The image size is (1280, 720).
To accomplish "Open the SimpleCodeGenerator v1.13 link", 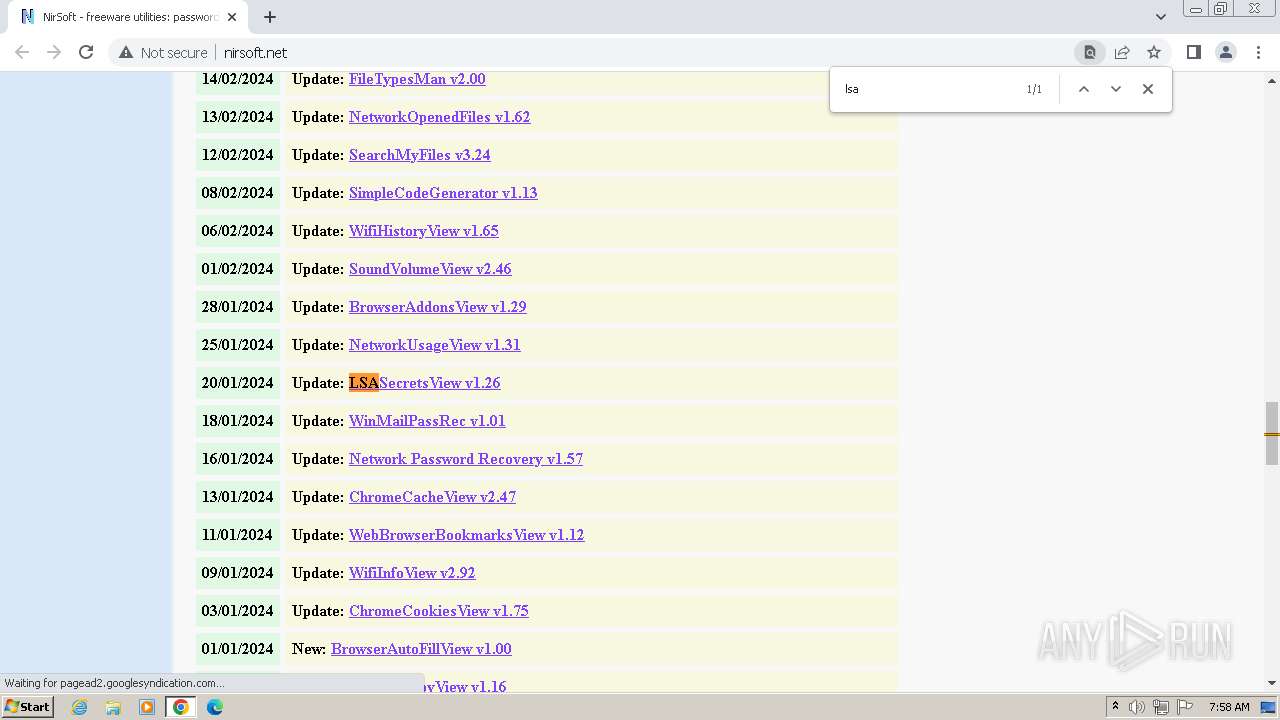I will point(443,193).
